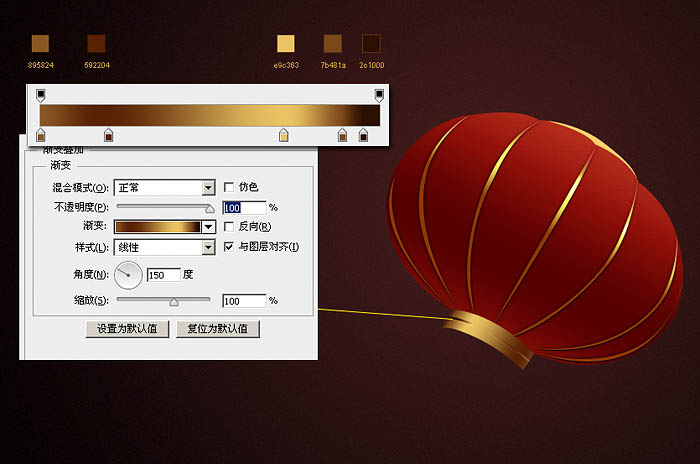Open the 混合模式 blend mode dropdown showing 正常
Image resolution: width=700 pixels, height=464 pixels.
[165, 188]
